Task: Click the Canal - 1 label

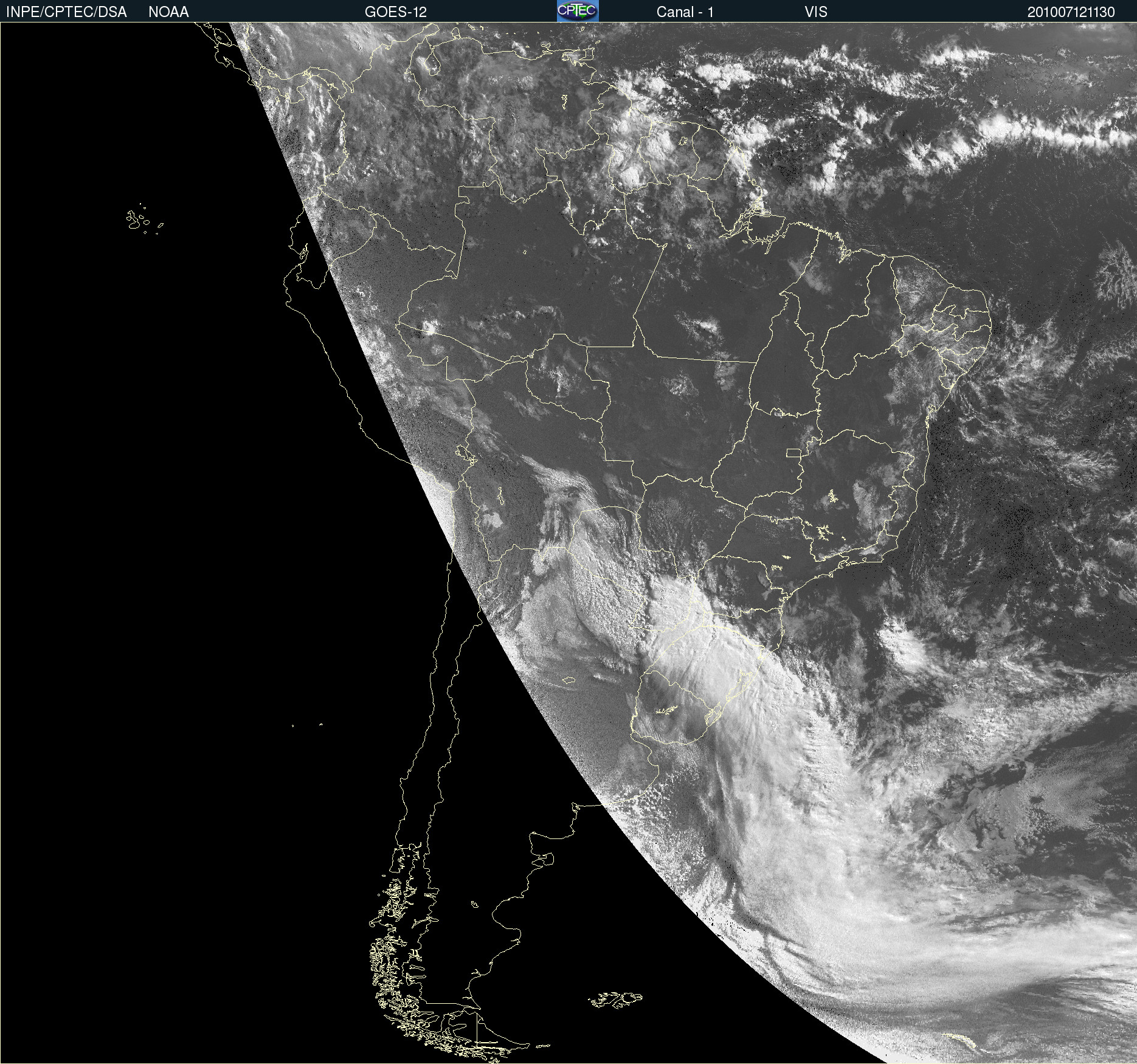Action: tap(685, 12)
